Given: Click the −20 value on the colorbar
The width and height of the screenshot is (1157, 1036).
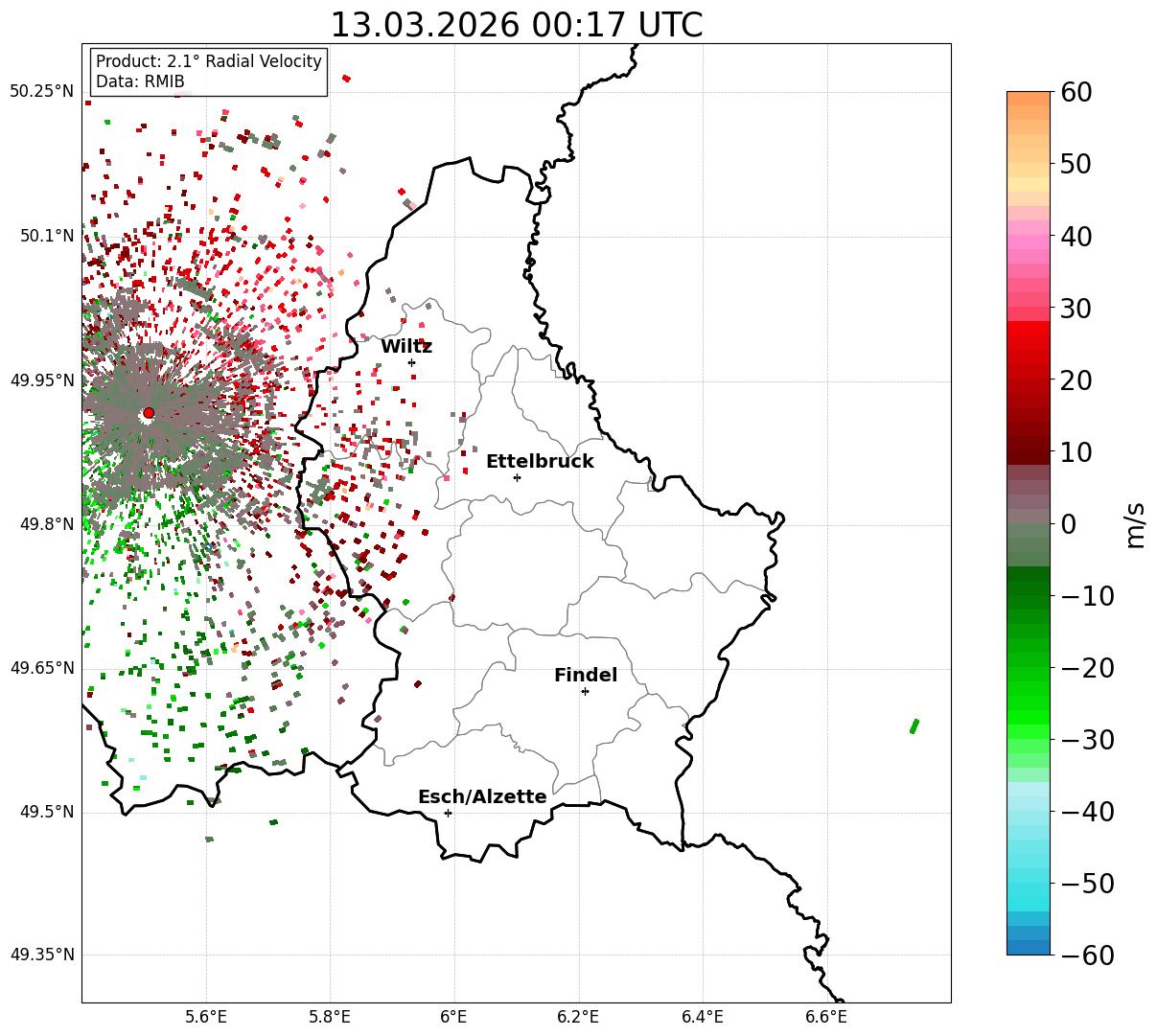Looking at the screenshot, I should [1086, 667].
